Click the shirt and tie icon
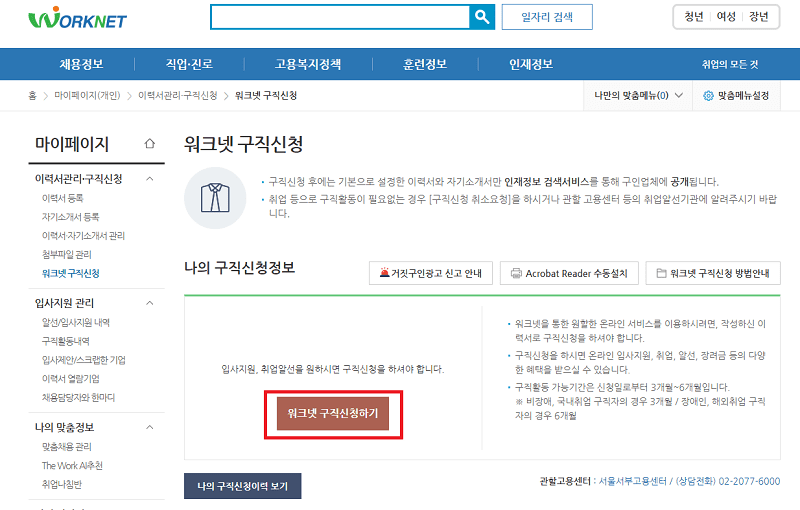 215,198
